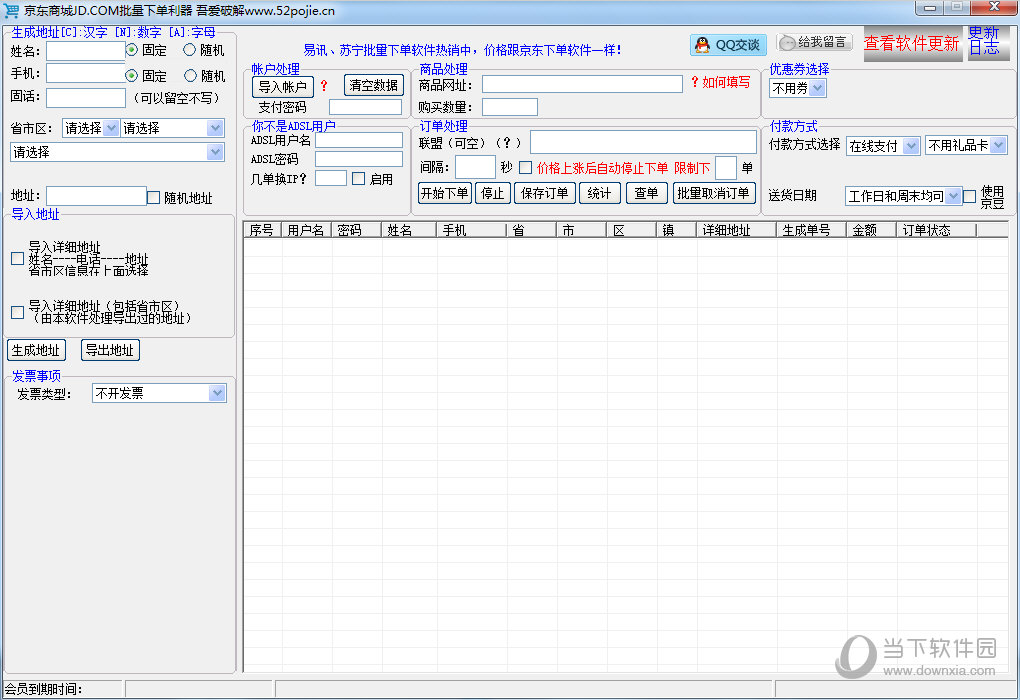The width and height of the screenshot is (1020, 700).
Task: Click the 查单 button
Action: point(646,193)
